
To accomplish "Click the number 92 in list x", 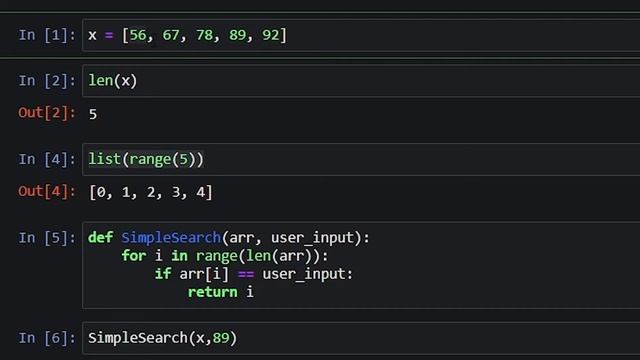I will click(270, 35).
